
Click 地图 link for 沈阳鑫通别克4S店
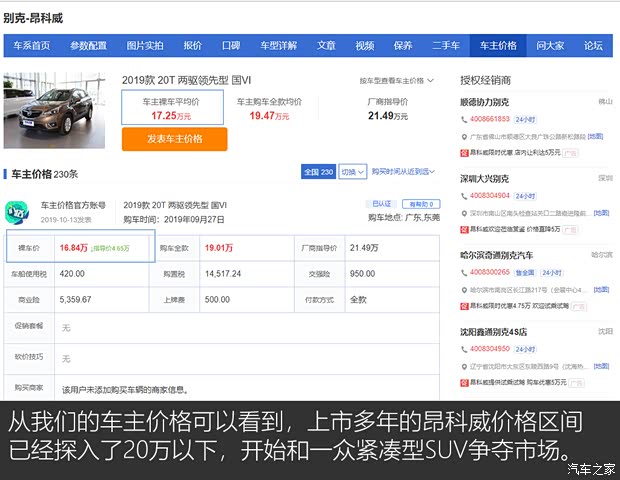[601, 366]
